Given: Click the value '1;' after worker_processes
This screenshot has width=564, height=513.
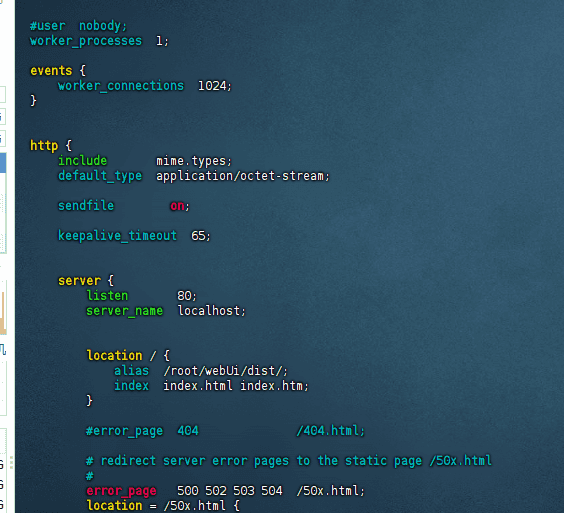Looking at the screenshot, I should point(162,41).
